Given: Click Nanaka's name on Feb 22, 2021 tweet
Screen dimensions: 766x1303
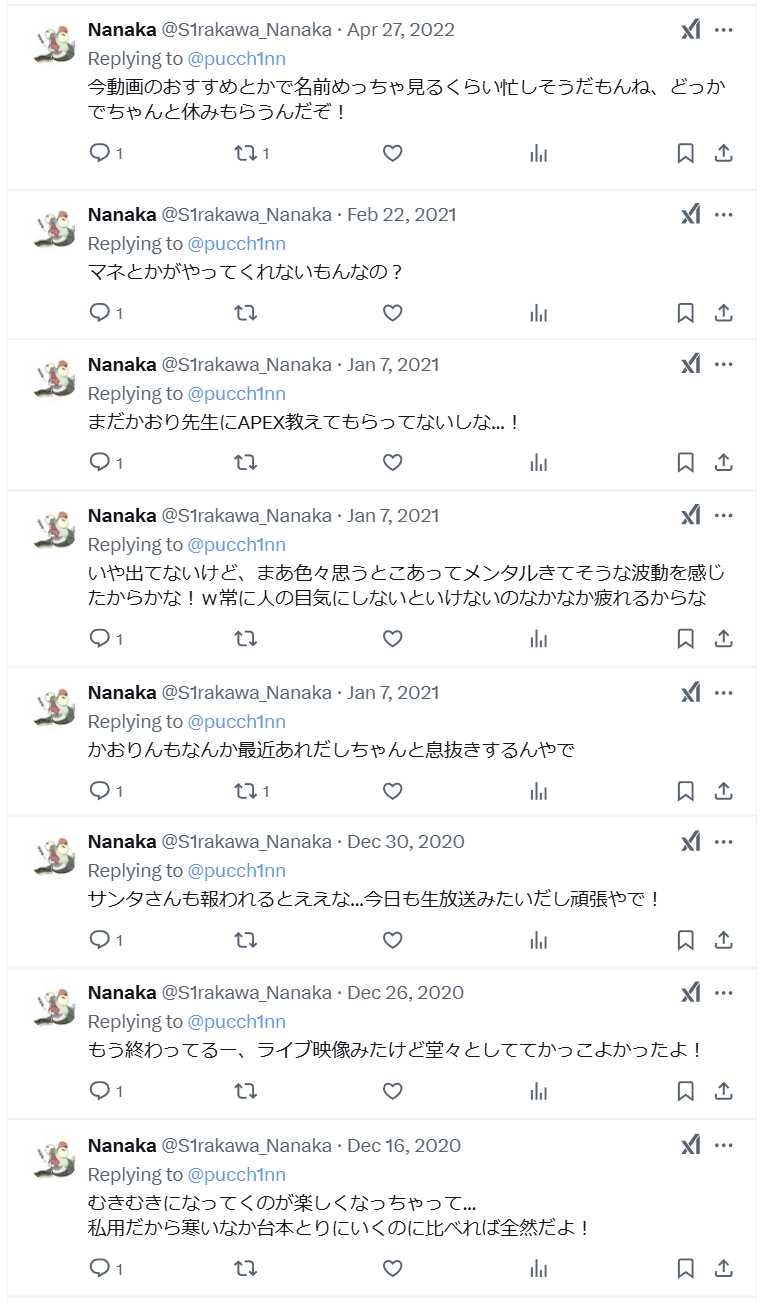Looking at the screenshot, I should 122,215.
